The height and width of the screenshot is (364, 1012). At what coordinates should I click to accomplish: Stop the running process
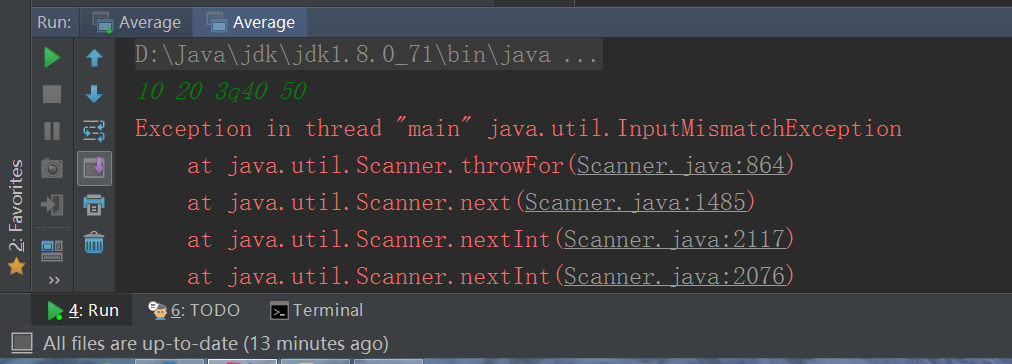(52, 95)
